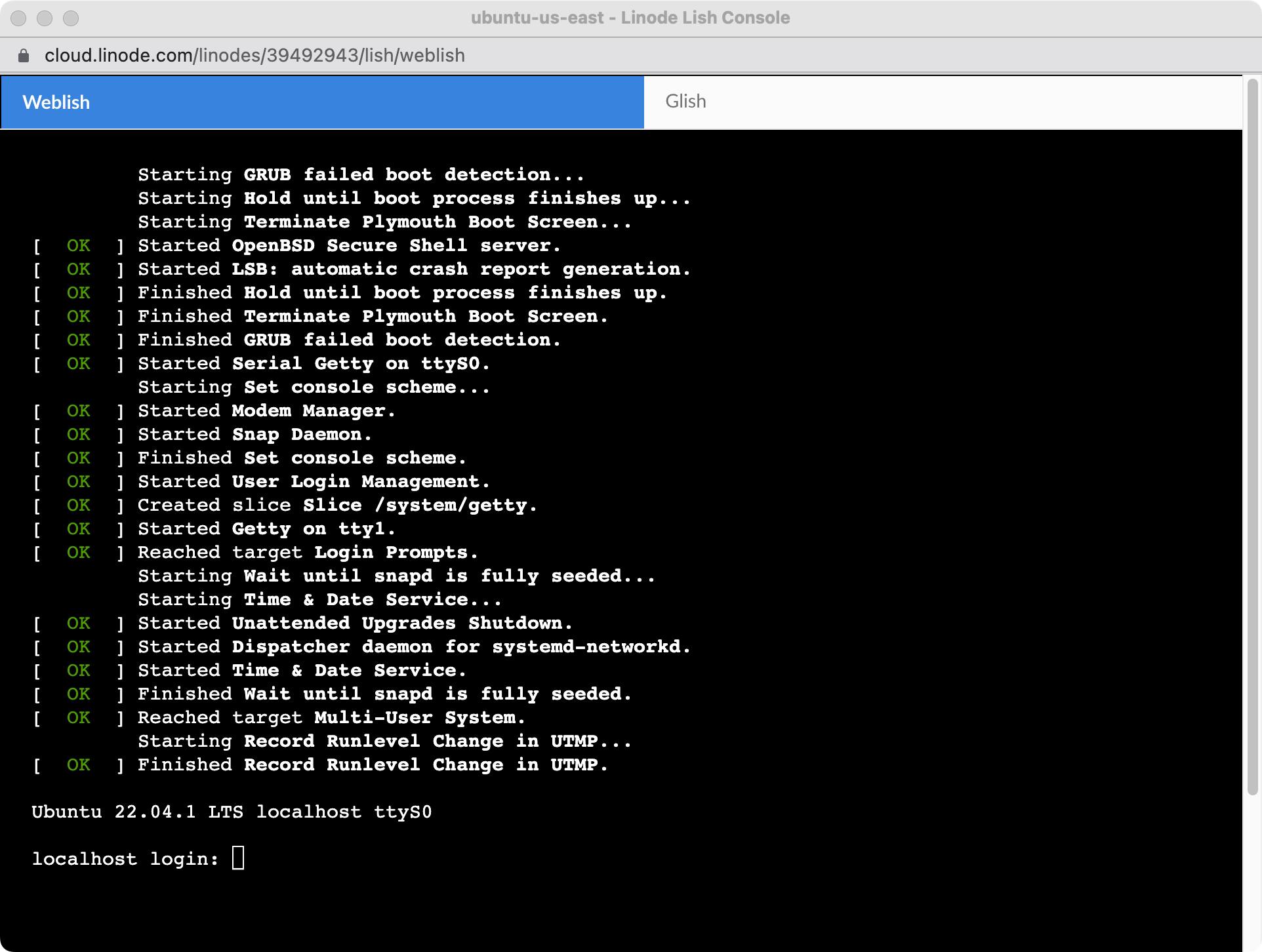Click the padlock icon in the address bar
1262x952 pixels.
click(24, 55)
